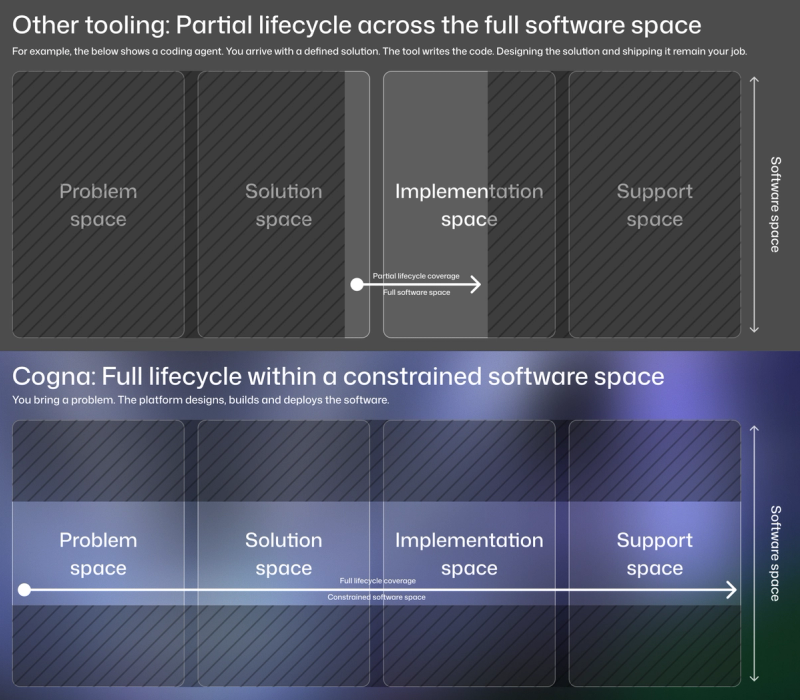Viewport: 800px width, 700px height.
Task: Click the 'Constrained software space' label
Action: (377, 597)
